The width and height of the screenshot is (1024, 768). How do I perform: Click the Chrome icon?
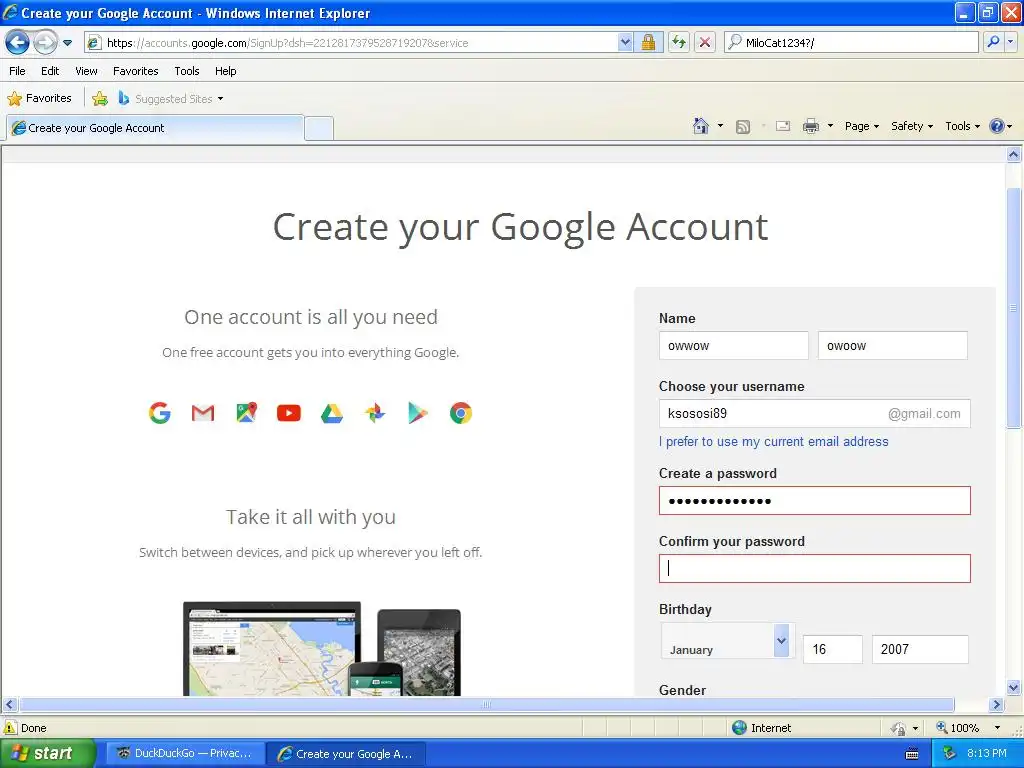pyautogui.click(x=460, y=413)
